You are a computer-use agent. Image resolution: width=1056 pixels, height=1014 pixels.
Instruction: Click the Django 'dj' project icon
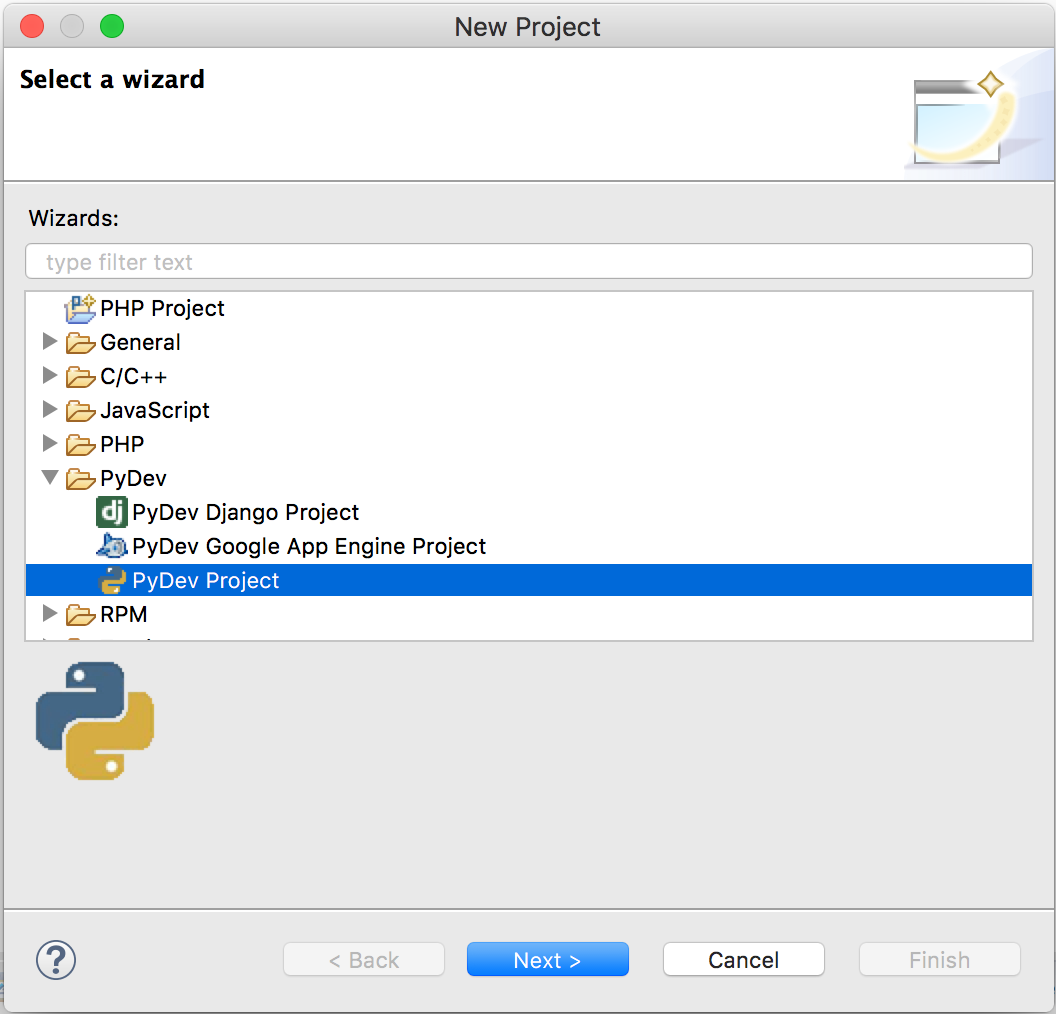coord(111,512)
